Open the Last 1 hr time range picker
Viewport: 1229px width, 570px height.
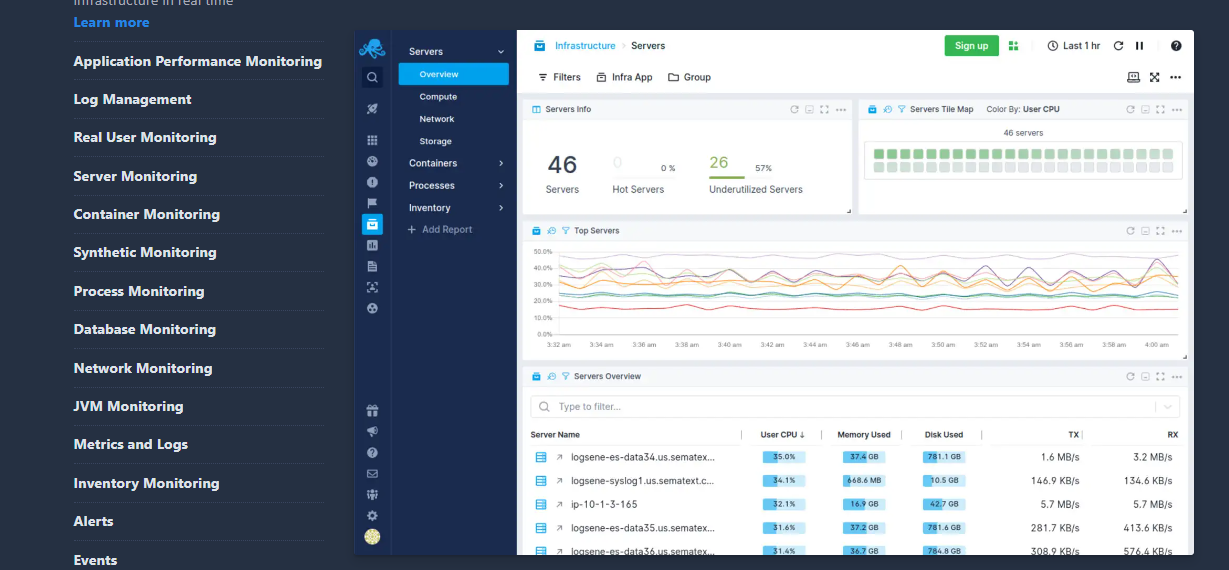[x=1074, y=46]
